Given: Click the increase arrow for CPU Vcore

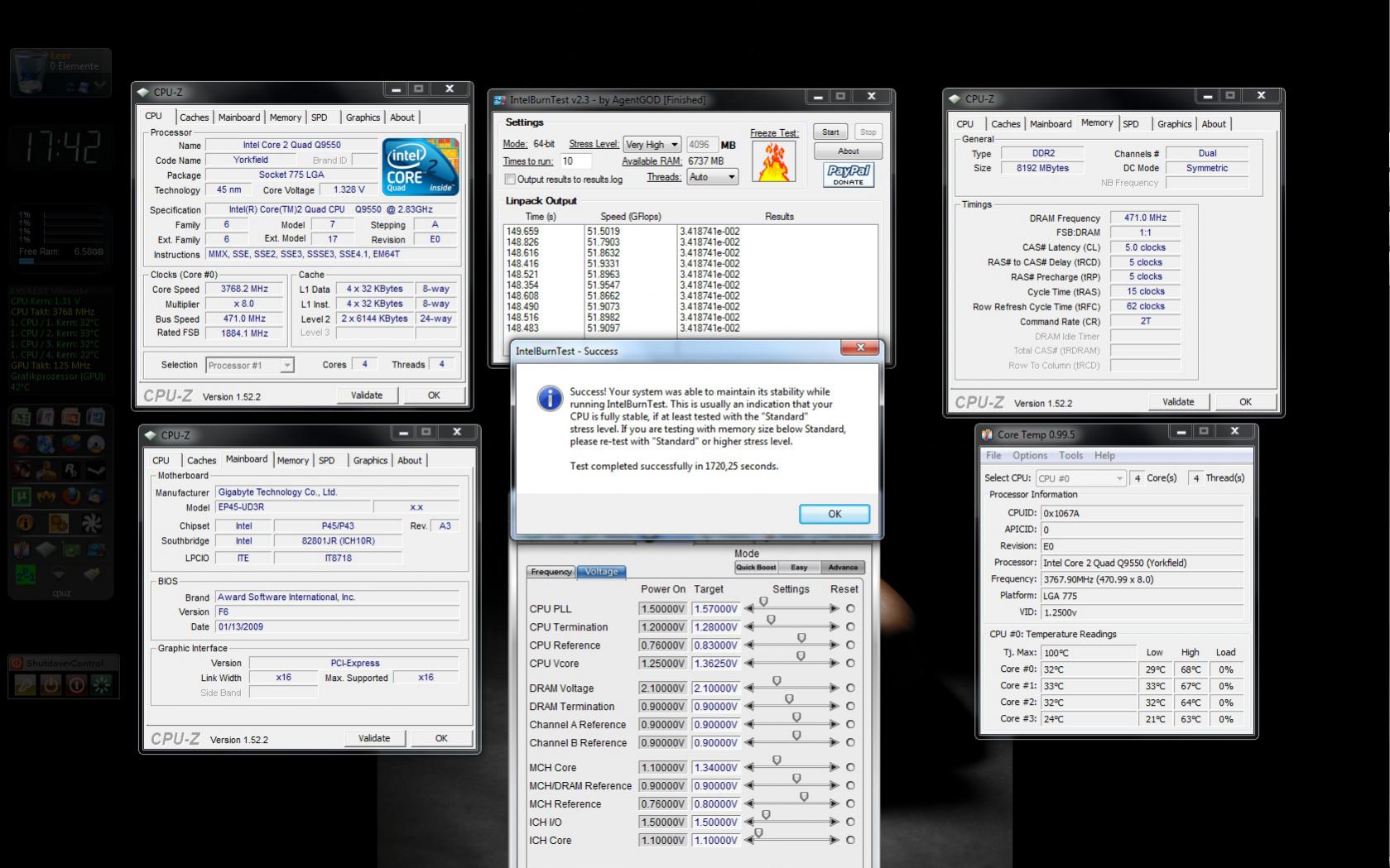Looking at the screenshot, I should tap(834, 663).
